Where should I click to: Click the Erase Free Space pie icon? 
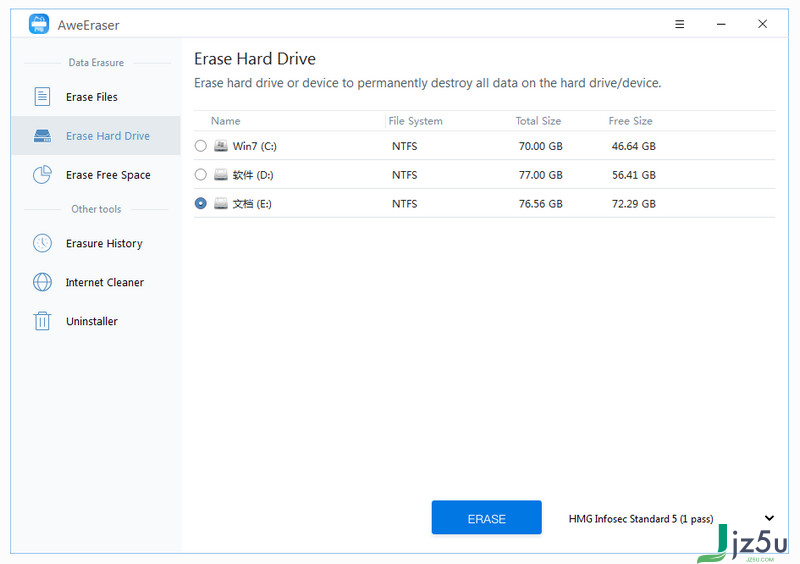[42, 175]
